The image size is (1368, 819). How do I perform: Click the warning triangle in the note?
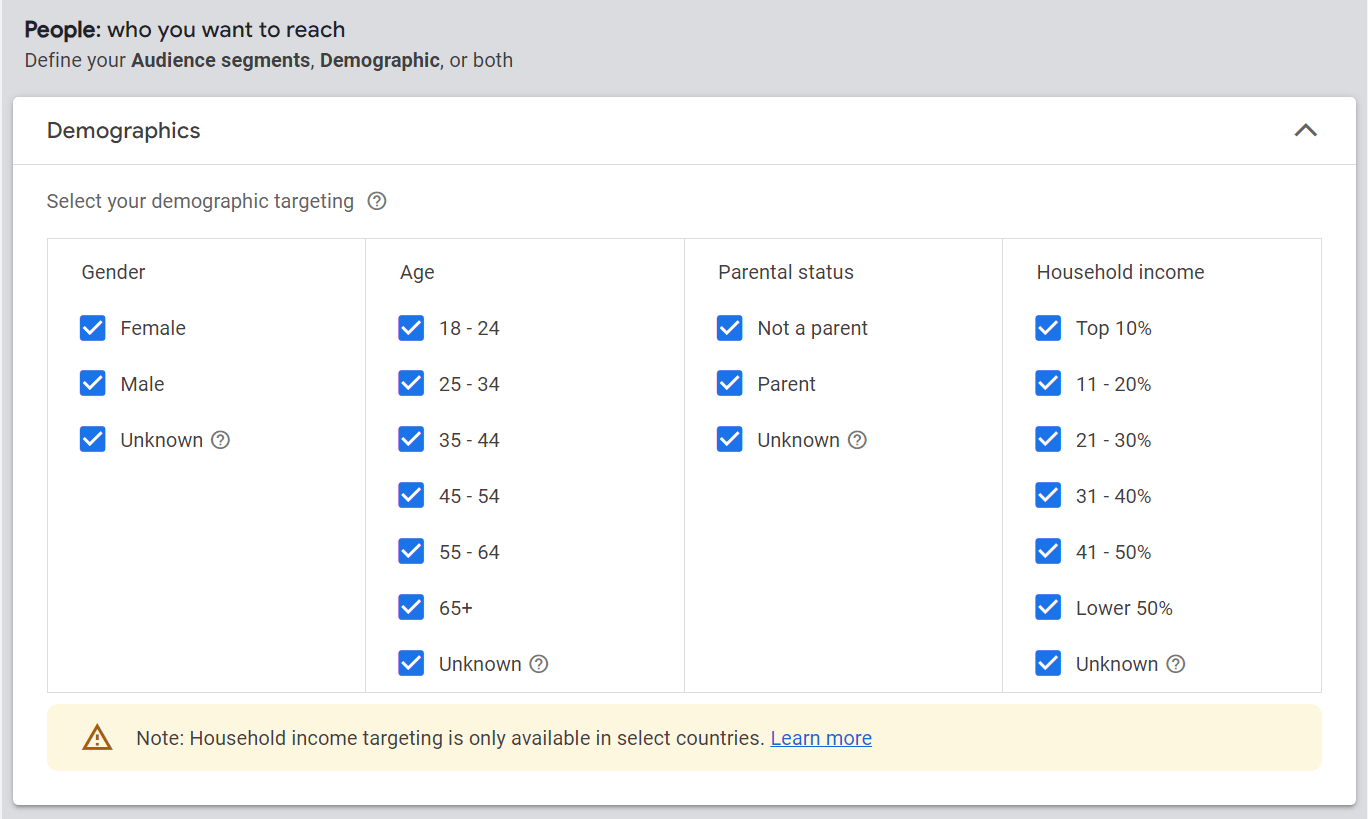coord(97,737)
